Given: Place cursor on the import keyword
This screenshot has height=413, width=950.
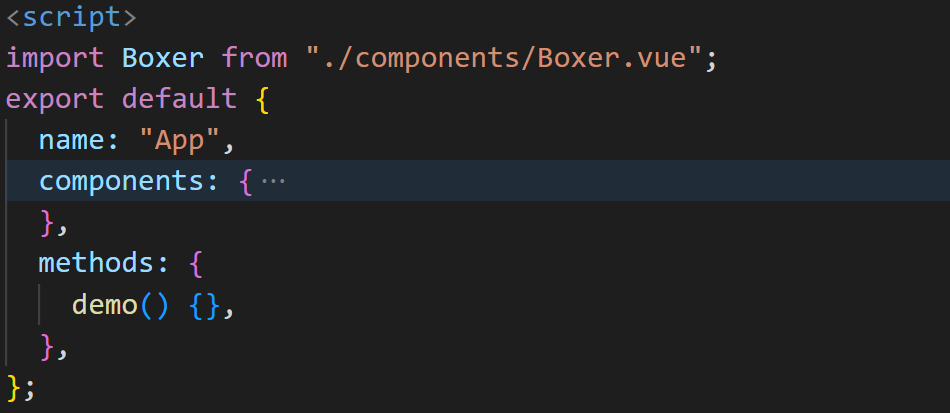Looking at the screenshot, I should click(x=55, y=57).
